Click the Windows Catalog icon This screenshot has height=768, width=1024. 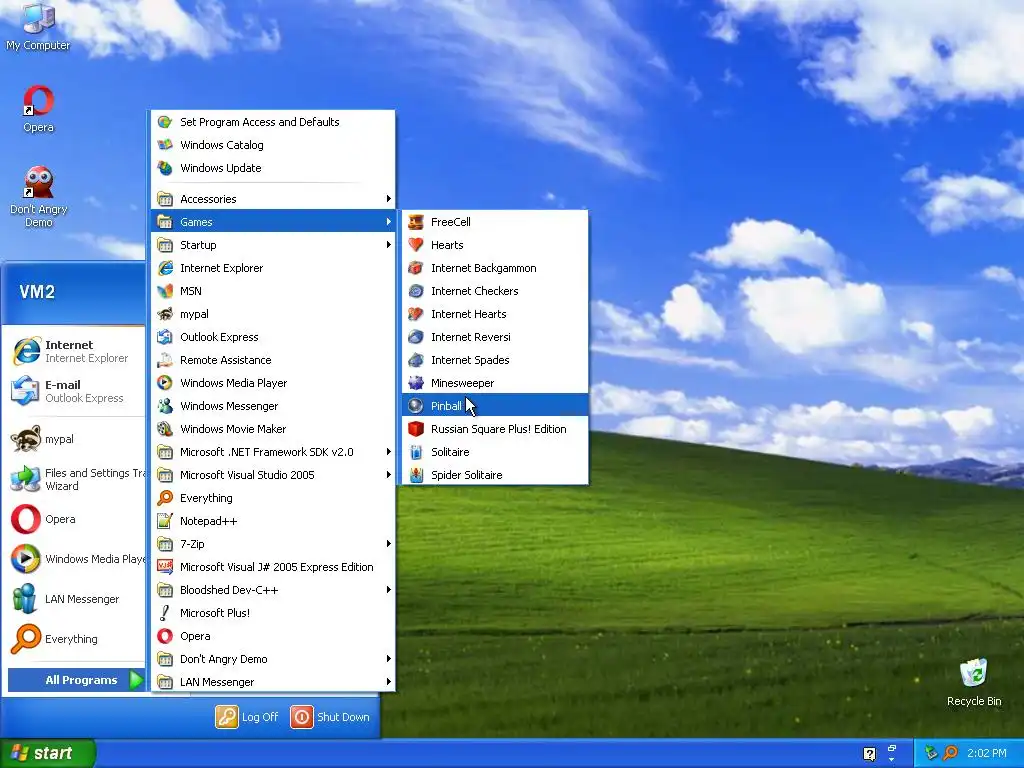pos(165,145)
